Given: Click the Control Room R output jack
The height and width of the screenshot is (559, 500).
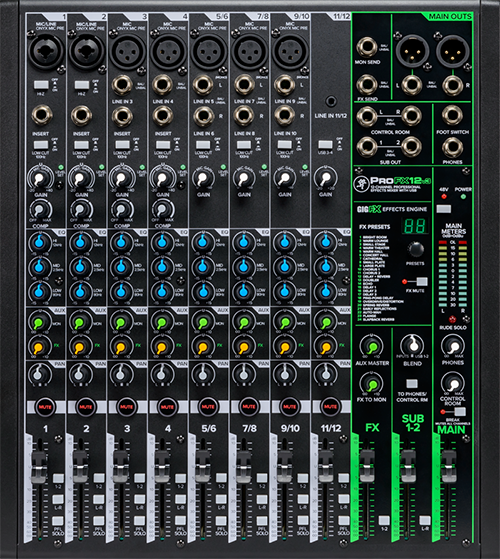Looking at the screenshot, I should click(x=412, y=116).
